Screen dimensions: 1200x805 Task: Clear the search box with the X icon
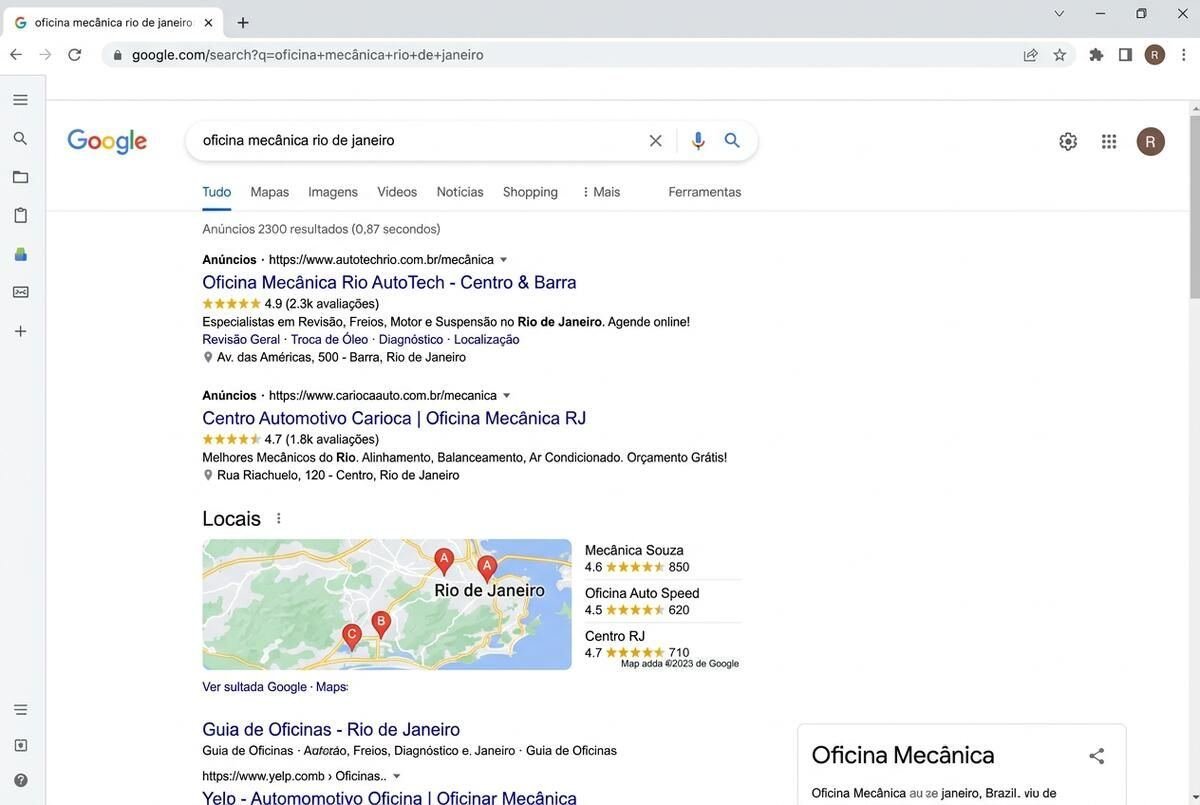tap(656, 141)
